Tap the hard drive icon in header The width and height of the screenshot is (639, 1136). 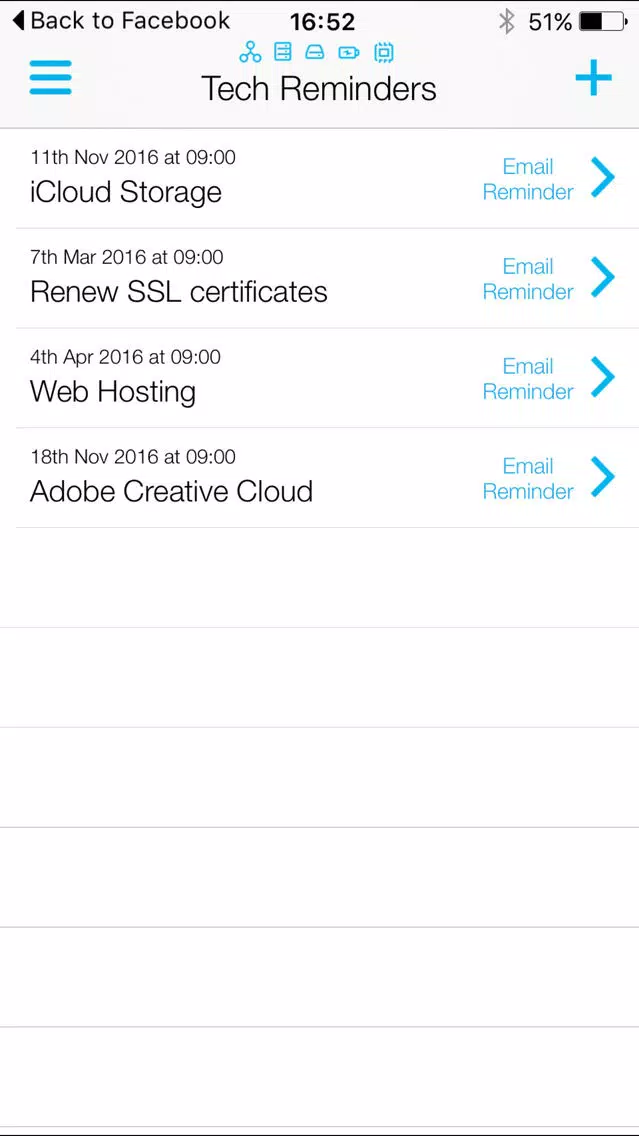[314, 52]
